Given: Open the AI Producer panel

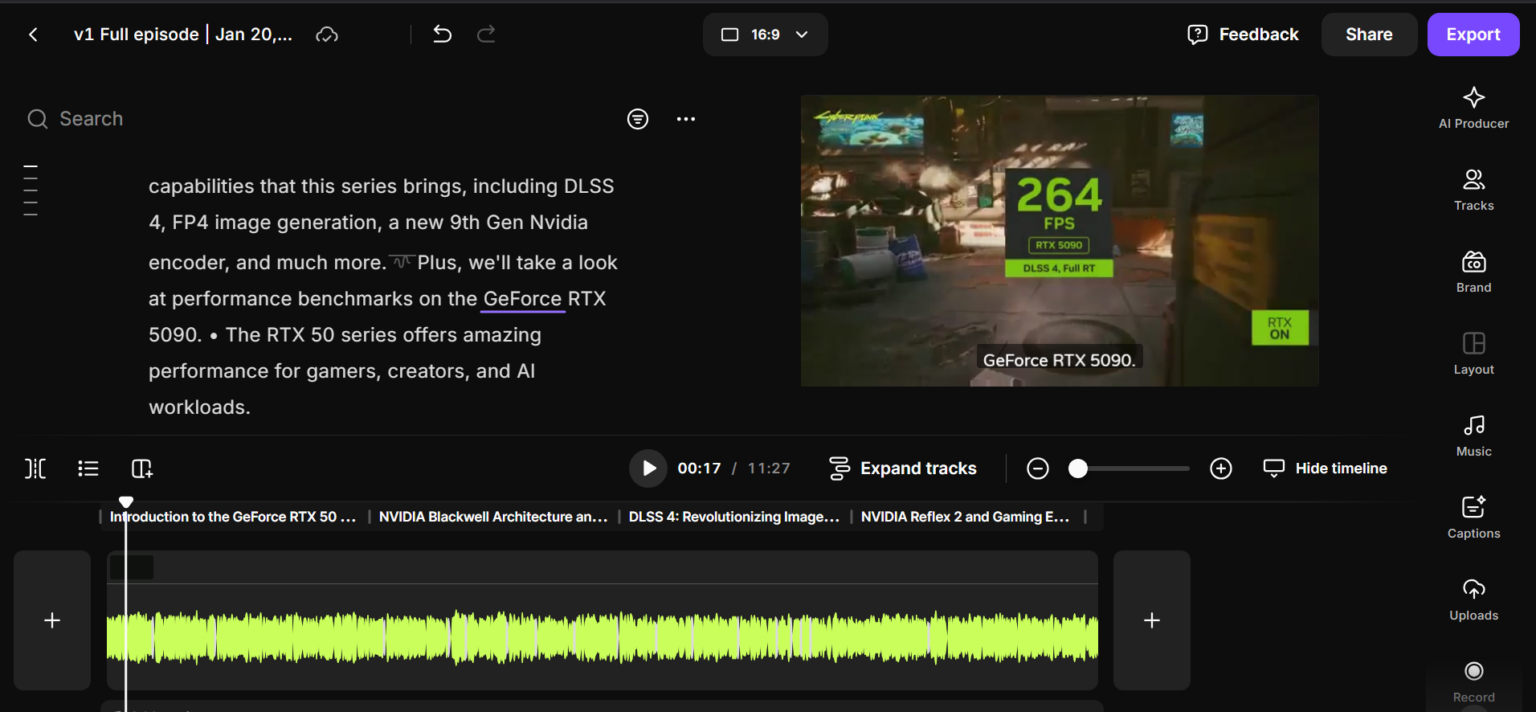Looking at the screenshot, I should point(1473,105).
